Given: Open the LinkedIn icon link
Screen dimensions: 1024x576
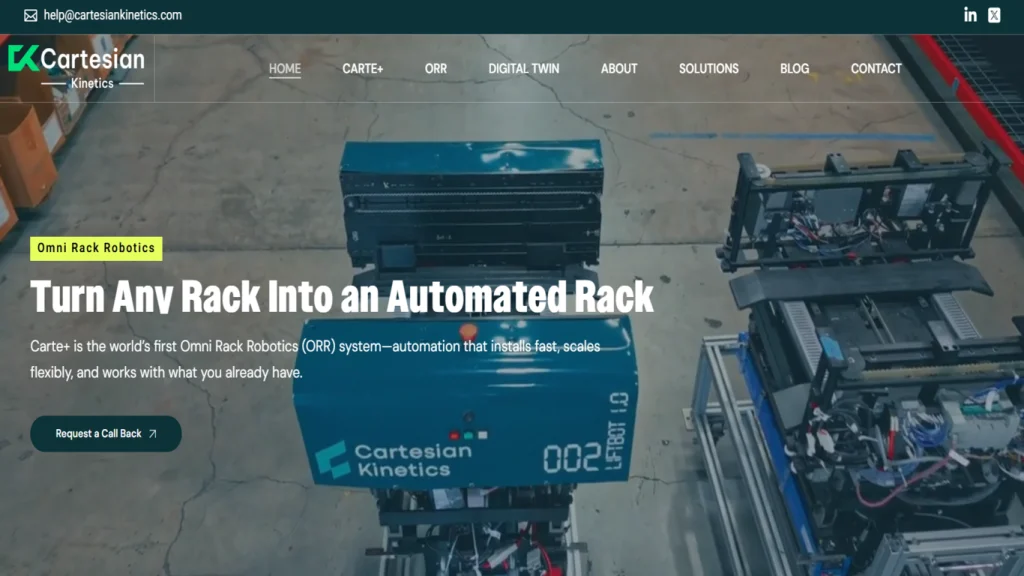Looking at the screenshot, I should pos(970,15).
